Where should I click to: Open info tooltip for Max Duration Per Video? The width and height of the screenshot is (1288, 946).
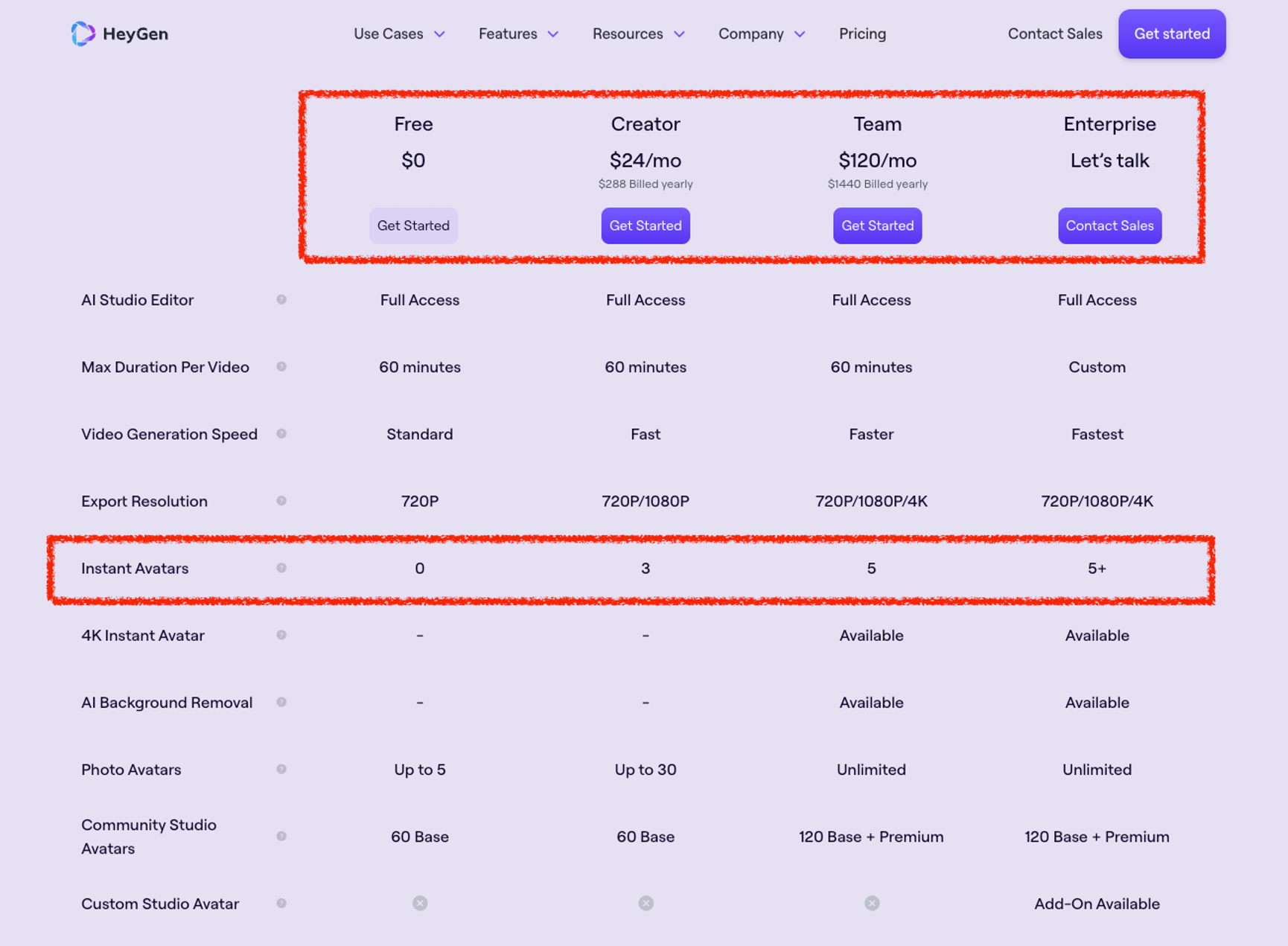(281, 366)
